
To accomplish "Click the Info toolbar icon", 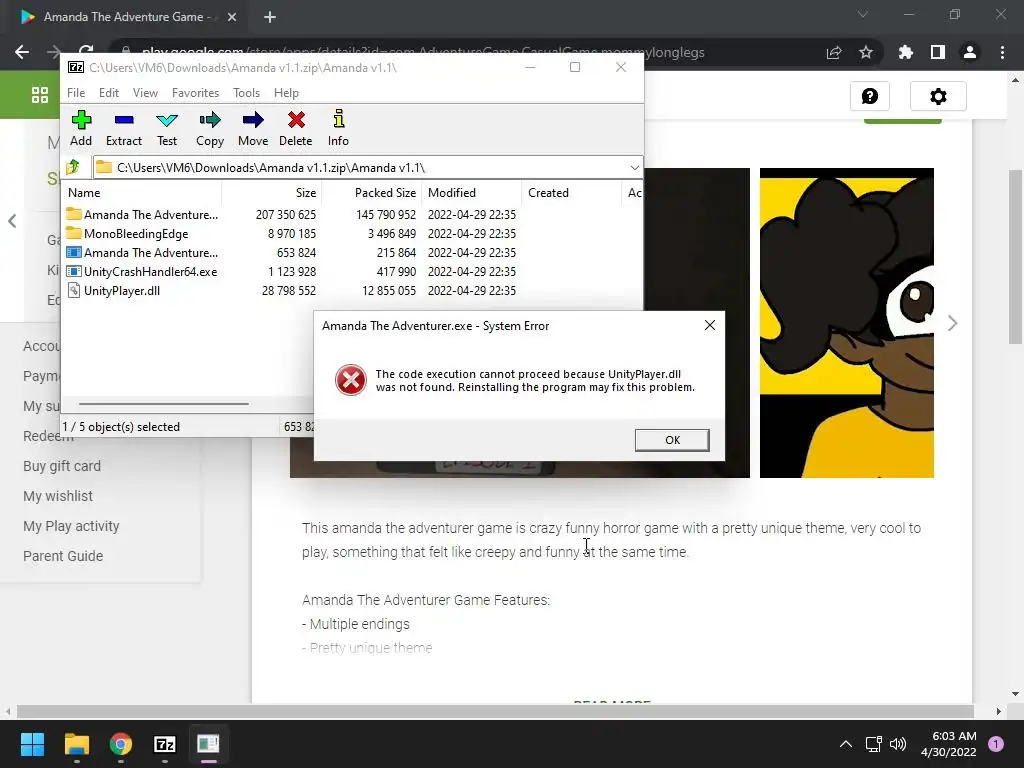I will tap(338, 129).
